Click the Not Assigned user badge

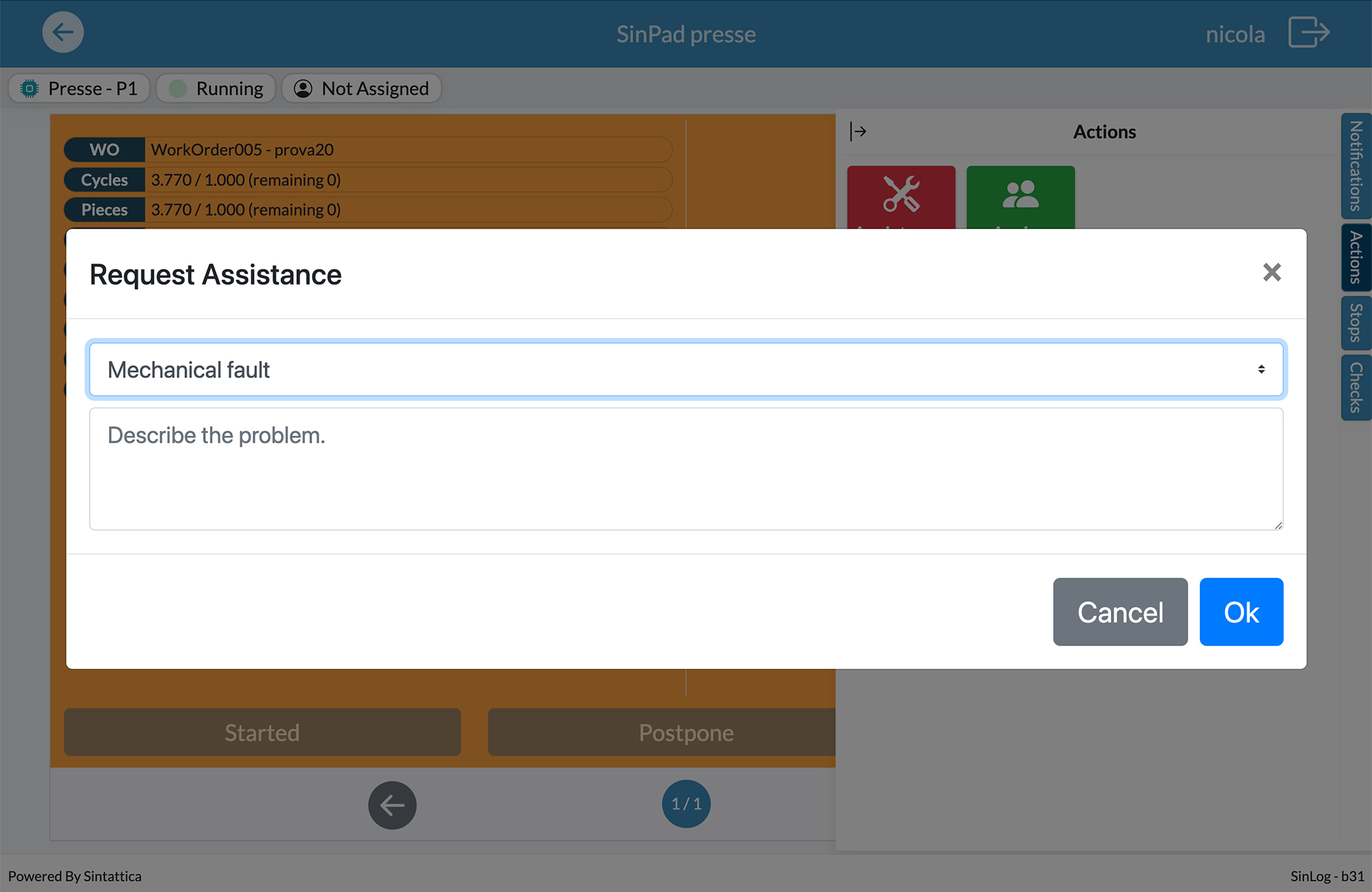362,89
